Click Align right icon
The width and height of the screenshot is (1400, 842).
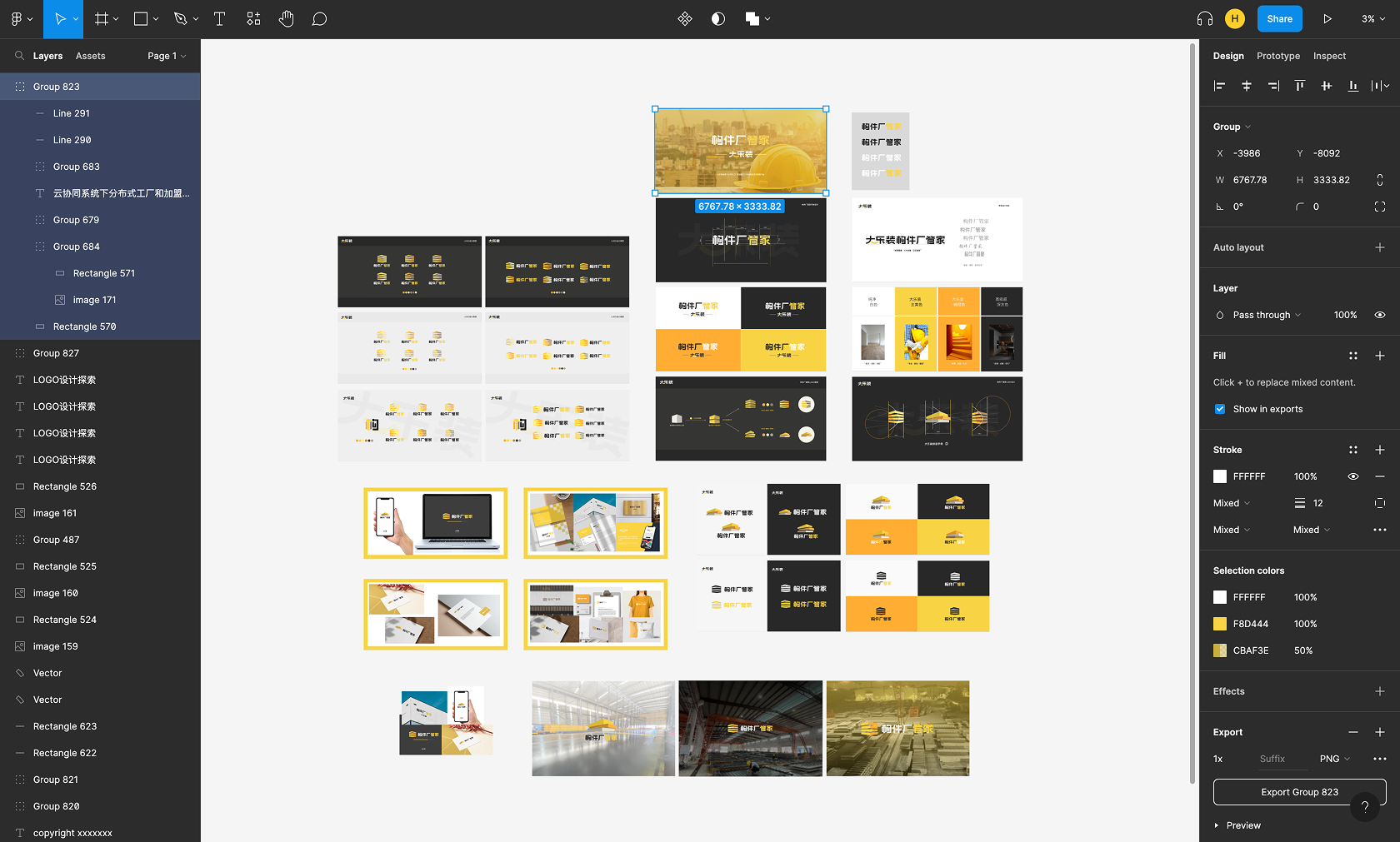point(1273,86)
